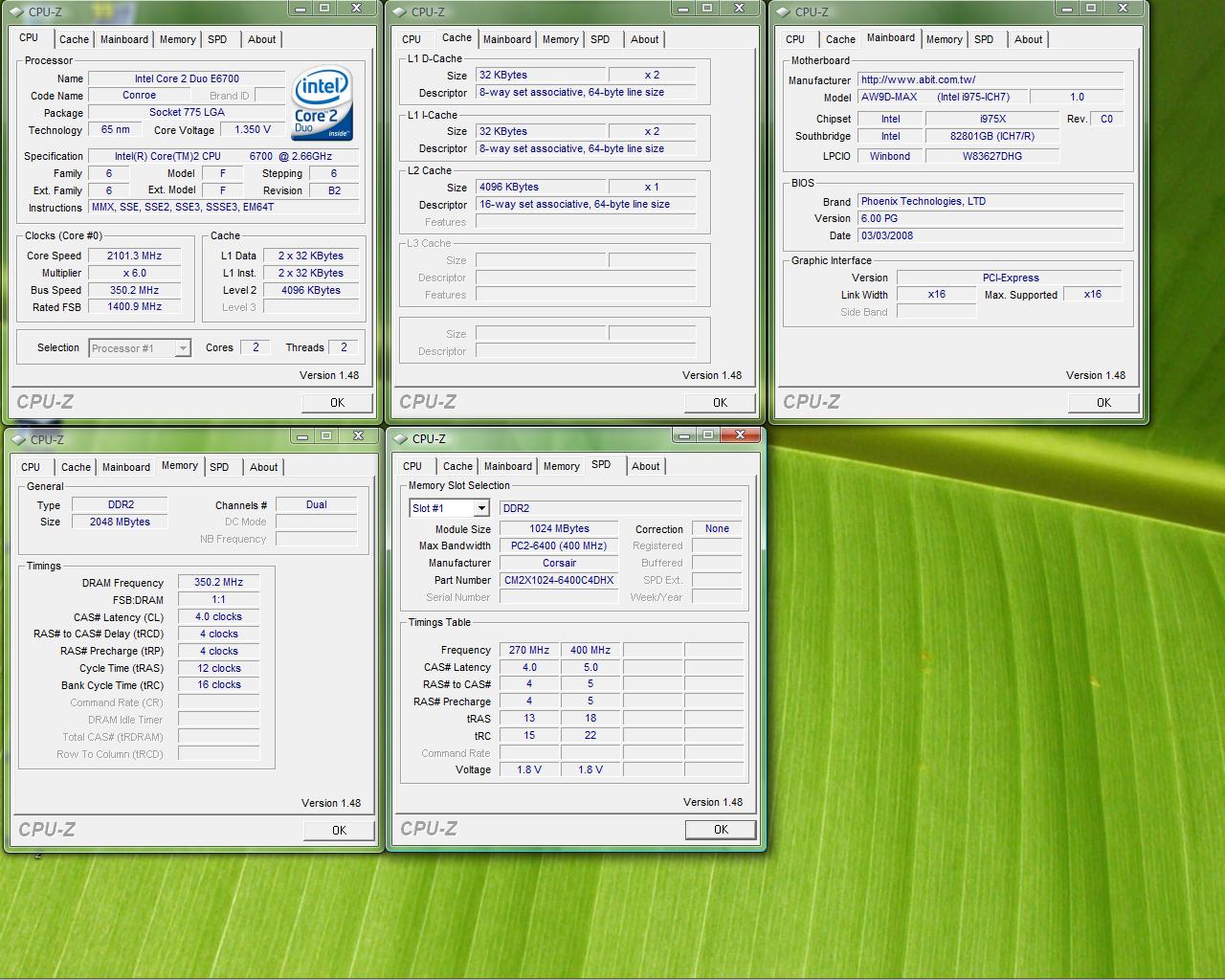Image resolution: width=1225 pixels, height=980 pixels.
Task: Click the PC2-6400 (400 MHz) bandwidth field
Action: (x=559, y=546)
